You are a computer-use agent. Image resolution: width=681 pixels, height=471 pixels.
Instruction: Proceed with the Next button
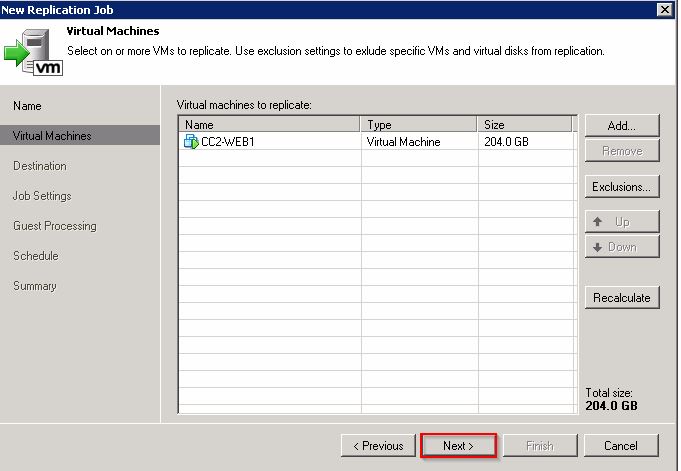(x=458, y=446)
